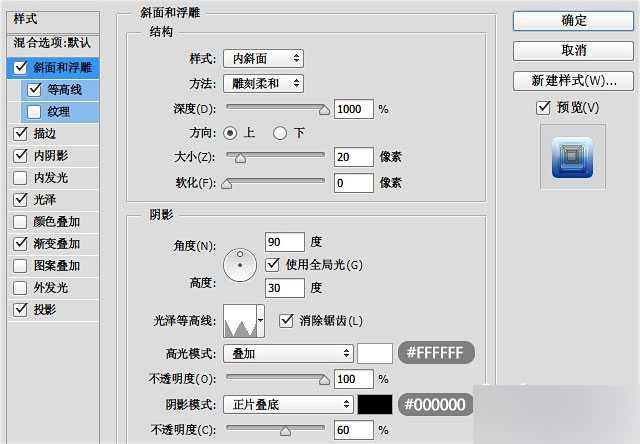Open the 方法 technique dropdown
The image size is (640, 444).
coord(262,84)
